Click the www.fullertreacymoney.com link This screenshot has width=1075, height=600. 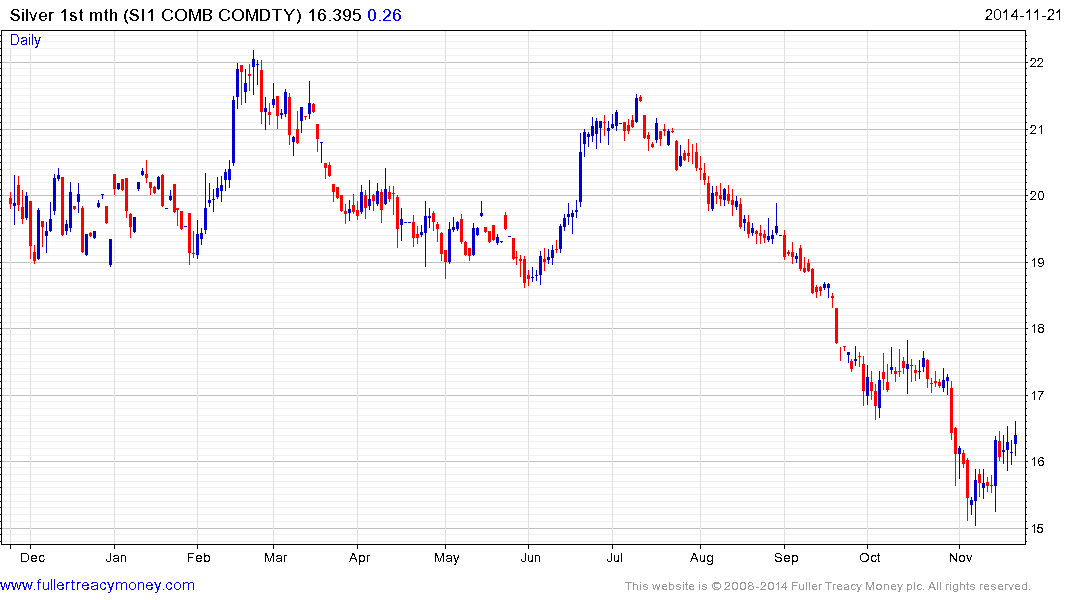(x=97, y=586)
